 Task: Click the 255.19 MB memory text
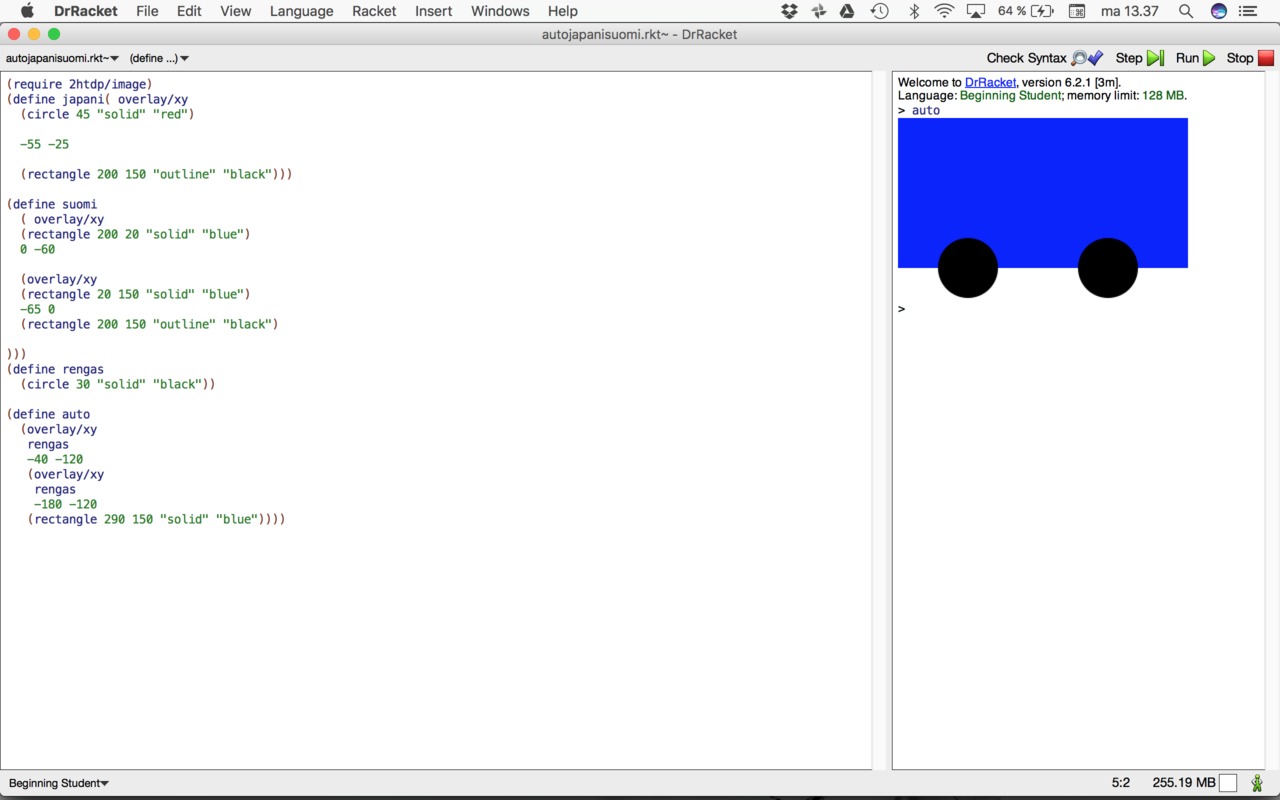(1184, 783)
